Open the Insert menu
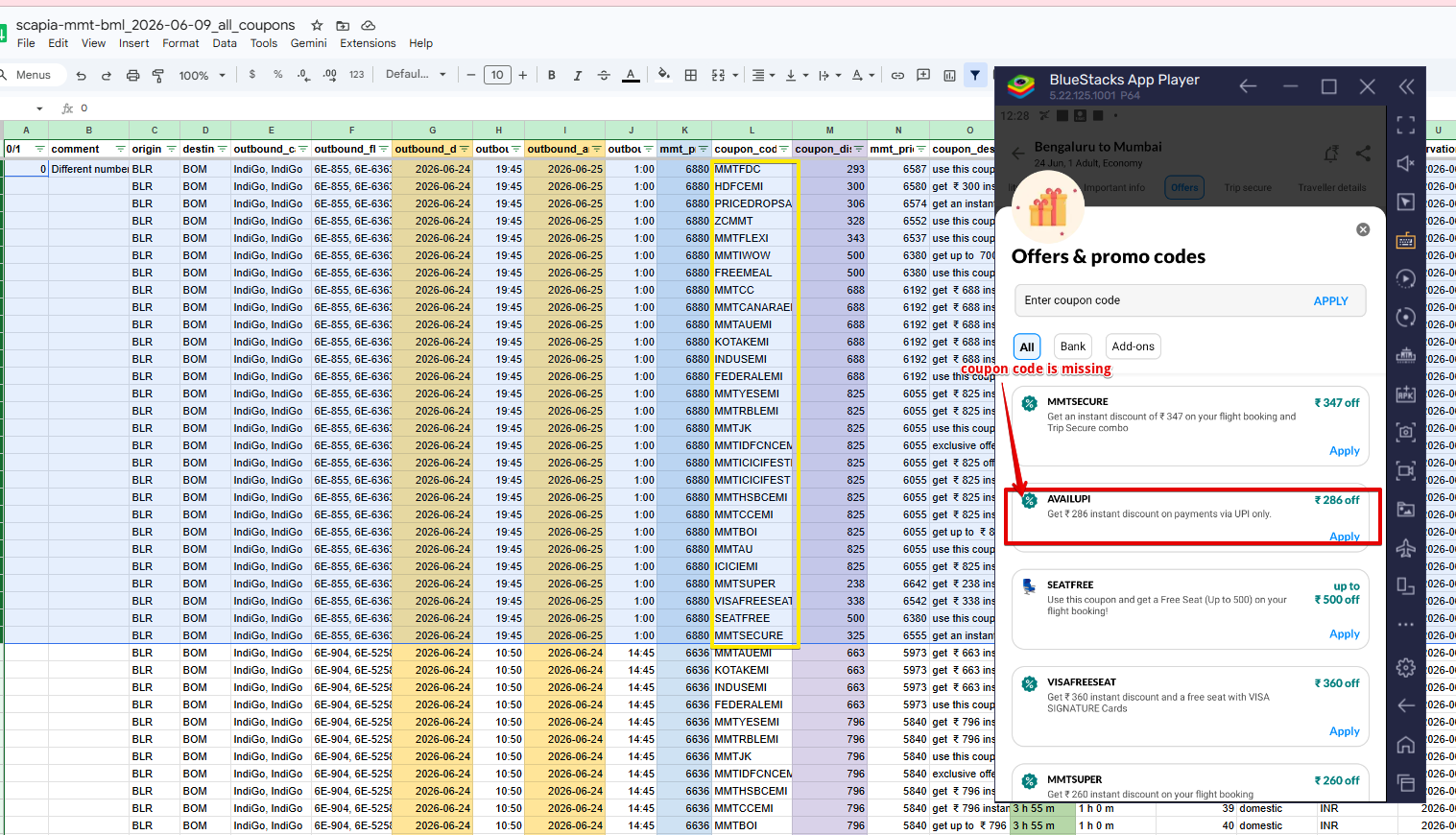 point(134,43)
